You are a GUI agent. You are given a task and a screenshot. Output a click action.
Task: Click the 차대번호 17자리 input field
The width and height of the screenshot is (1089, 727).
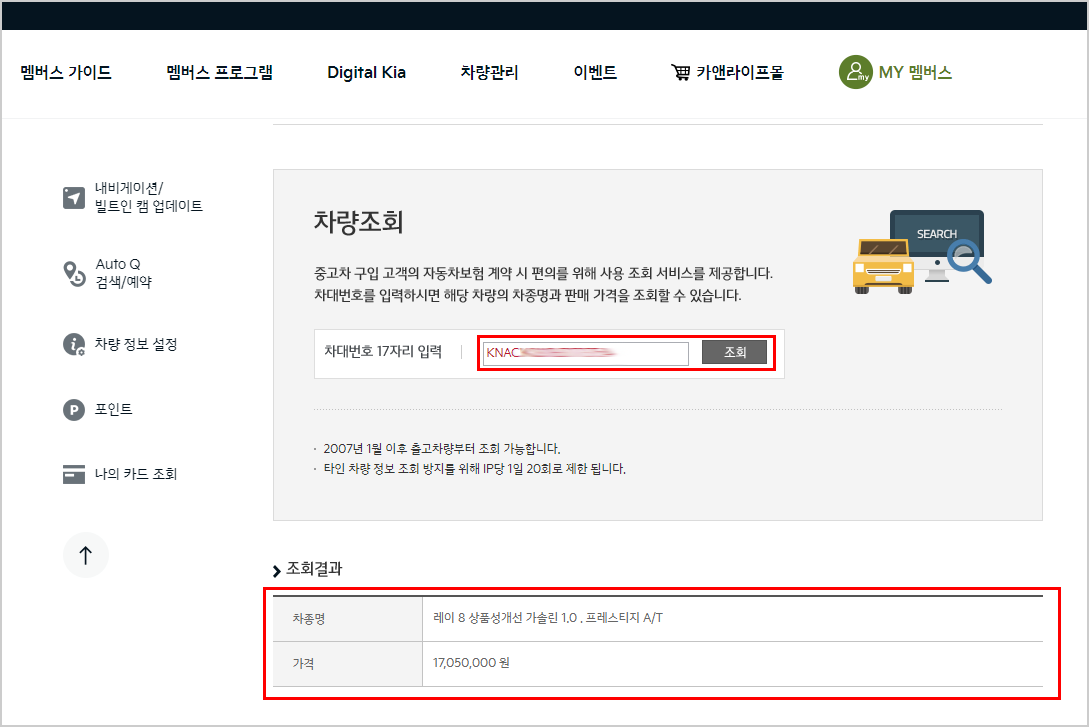[x=585, y=352]
